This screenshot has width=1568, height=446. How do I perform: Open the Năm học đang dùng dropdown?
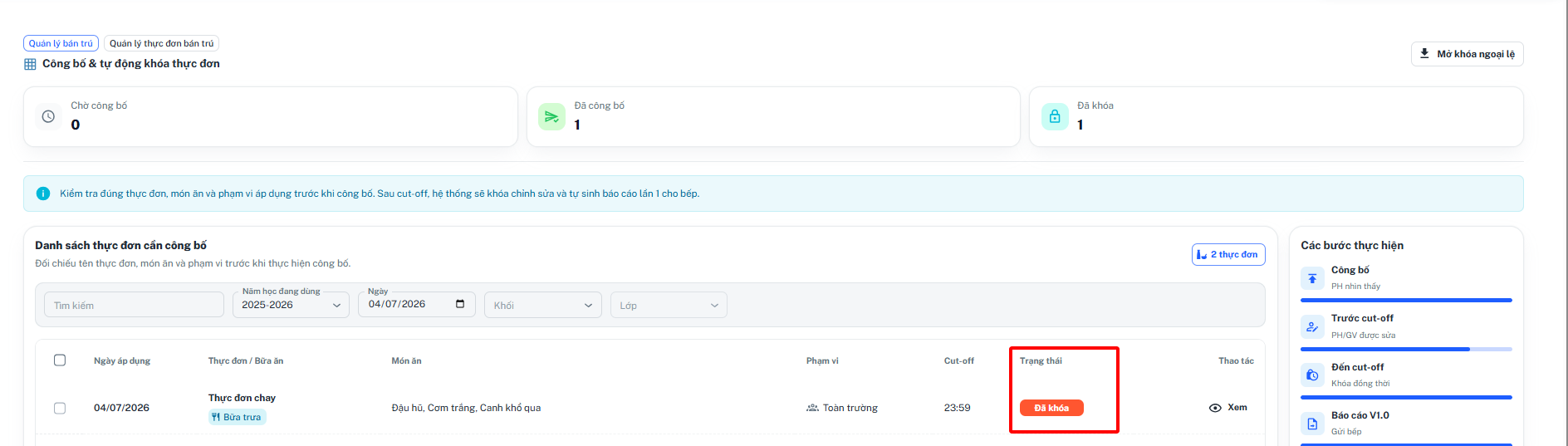tap(291, 305)
